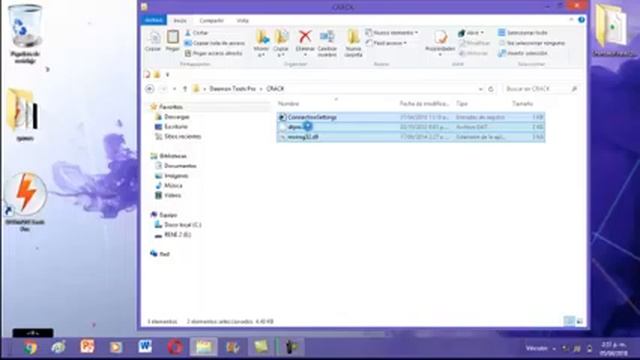Click Invertir selección
The height and width of the screenshot is (360, 640).
tap(522, 53)
